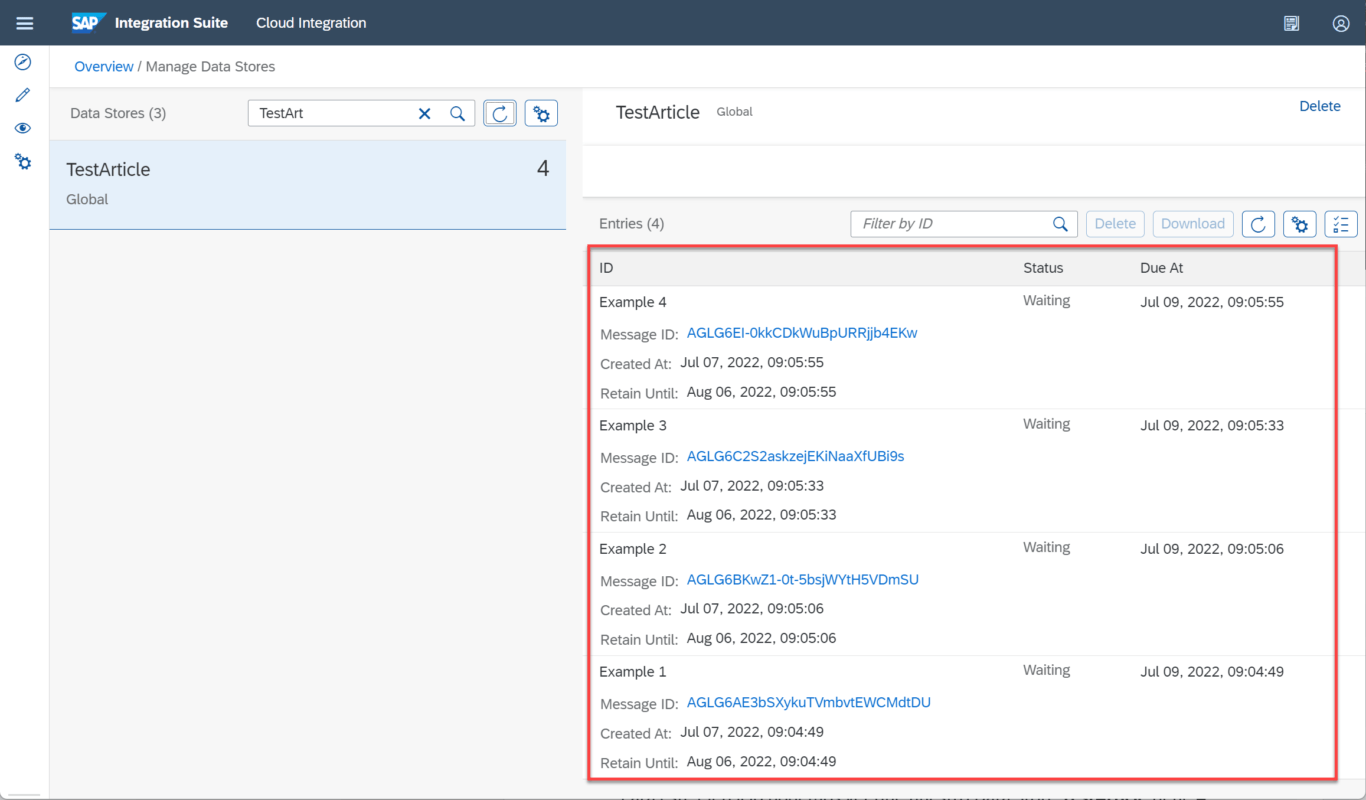Image resolution: width=1366 pixels, height=800 pixels.
Task: Click the Data Stores (3) label
Action: (x=118, y=114)
